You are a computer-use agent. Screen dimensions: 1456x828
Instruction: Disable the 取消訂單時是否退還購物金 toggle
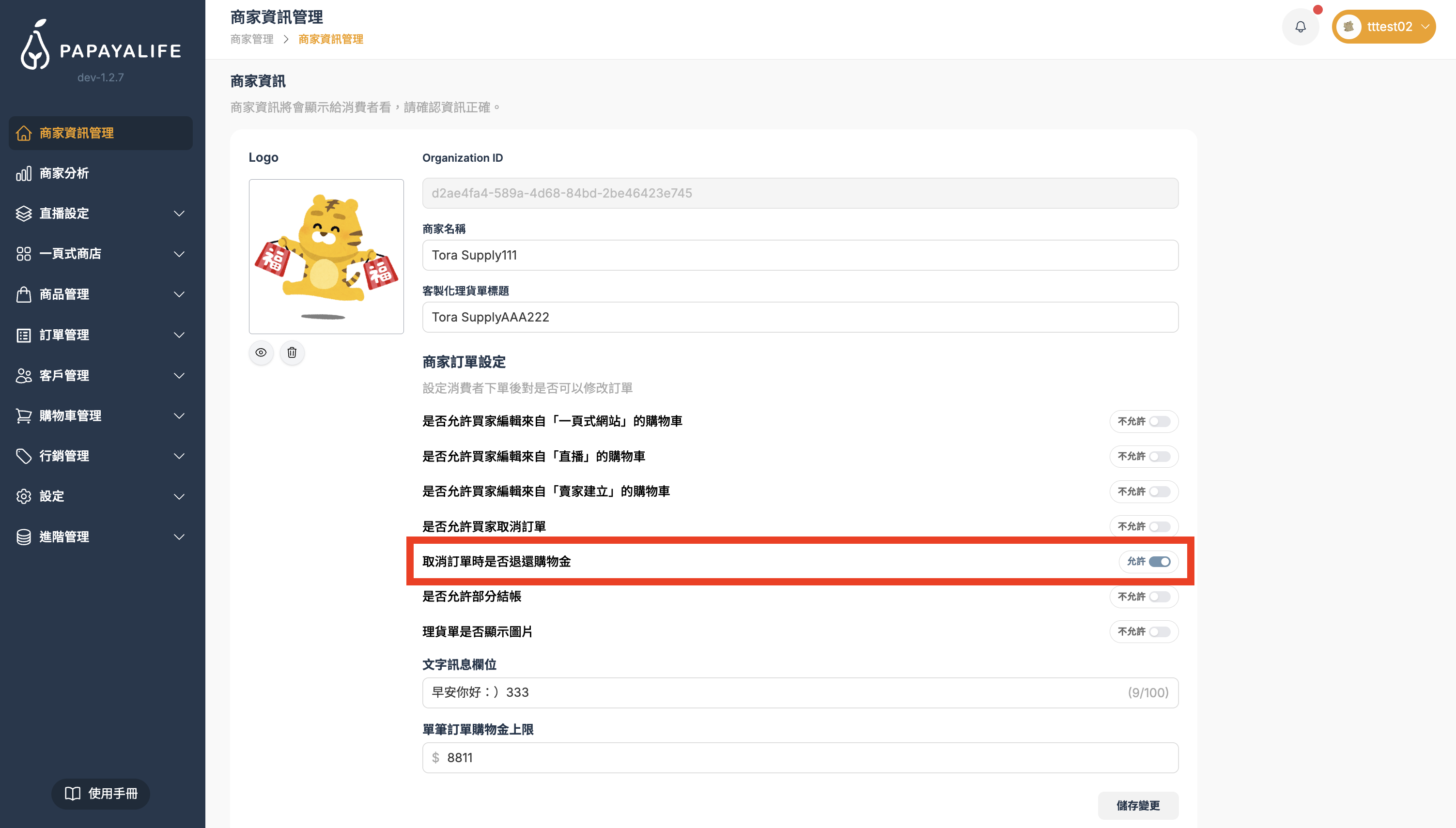pyautogui.click(x=1159, y=562)
